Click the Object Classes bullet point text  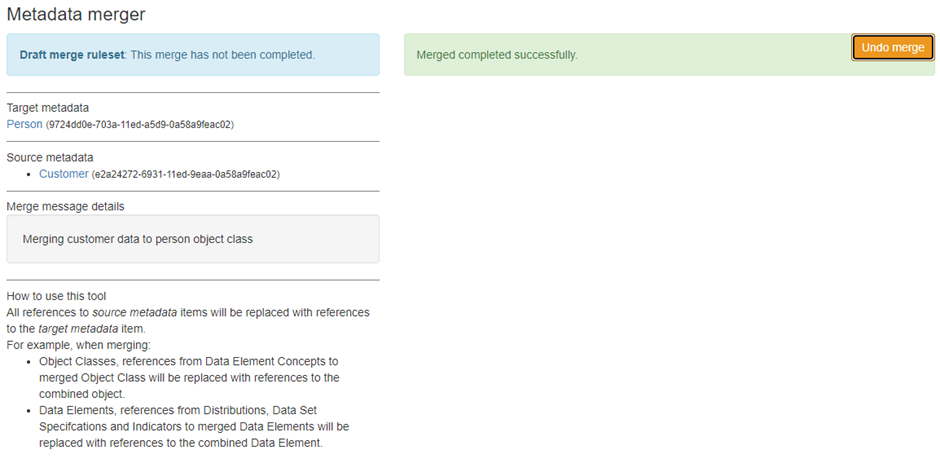point(190,377)
